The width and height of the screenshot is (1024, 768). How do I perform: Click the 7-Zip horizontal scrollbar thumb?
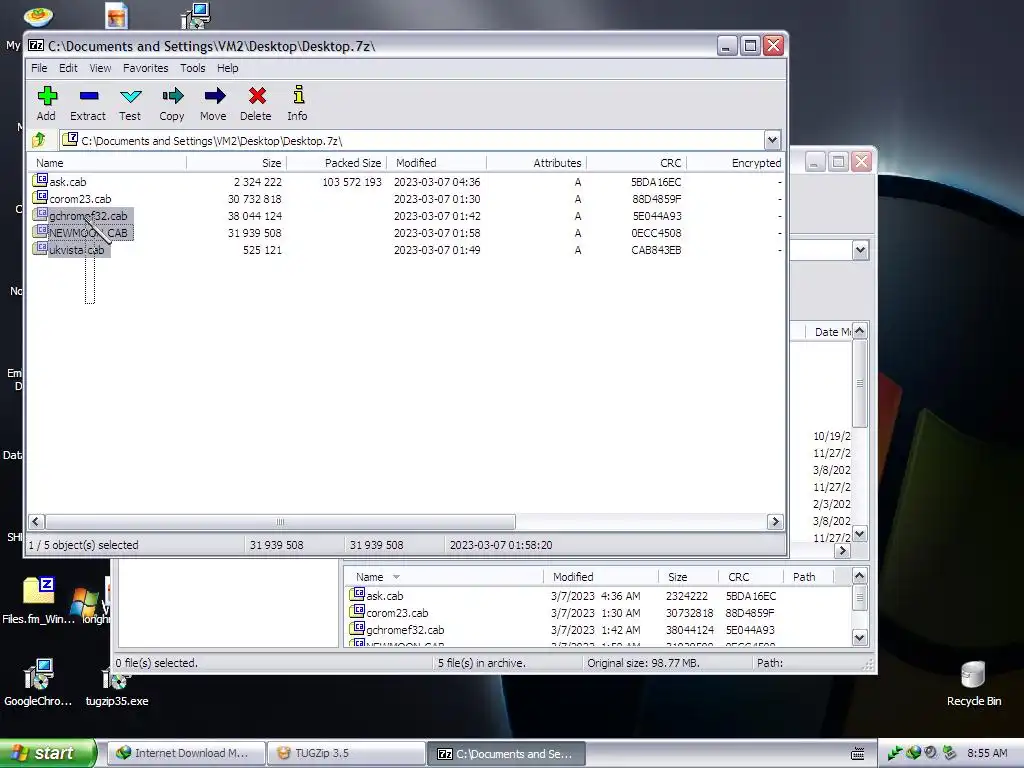pos(280,521)
